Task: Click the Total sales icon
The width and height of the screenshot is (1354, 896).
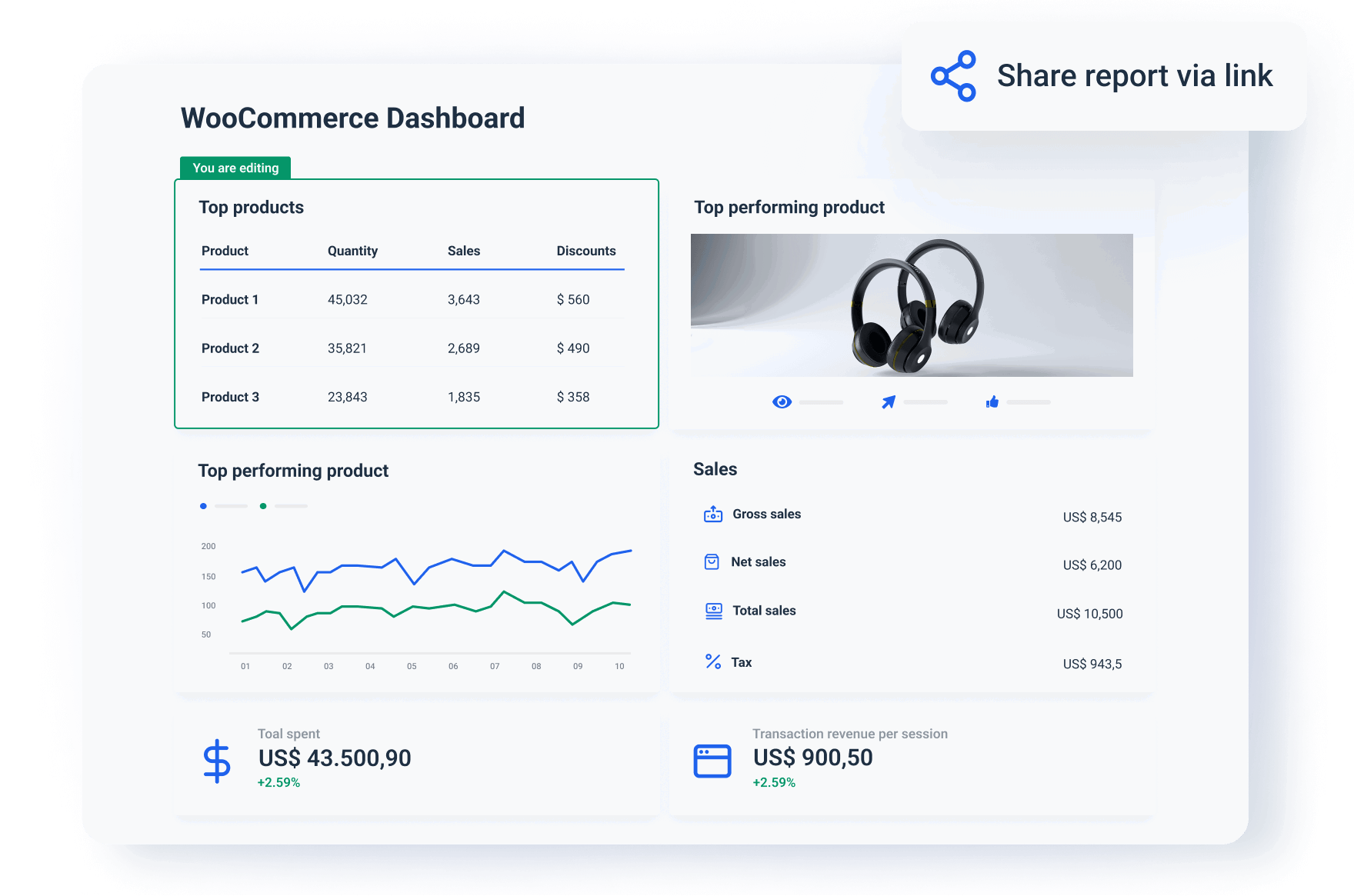Action: pyautogui.click(x=712, y=610)
